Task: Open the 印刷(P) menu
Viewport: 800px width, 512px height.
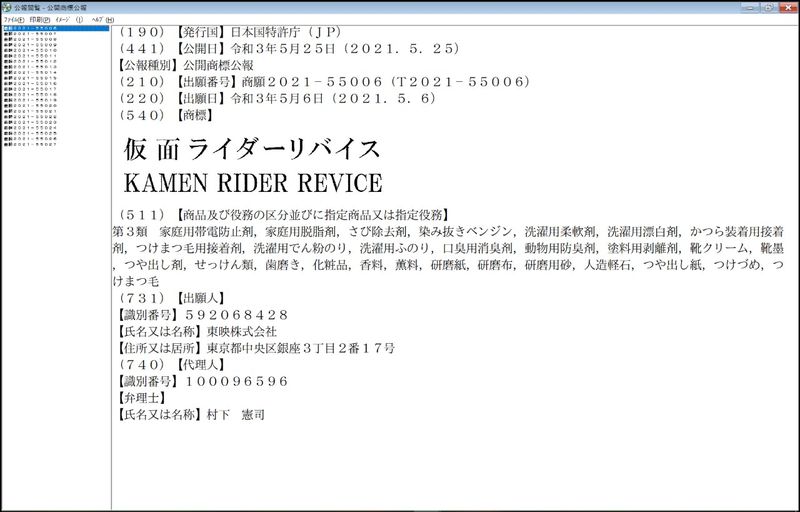Action: (39, 20)
